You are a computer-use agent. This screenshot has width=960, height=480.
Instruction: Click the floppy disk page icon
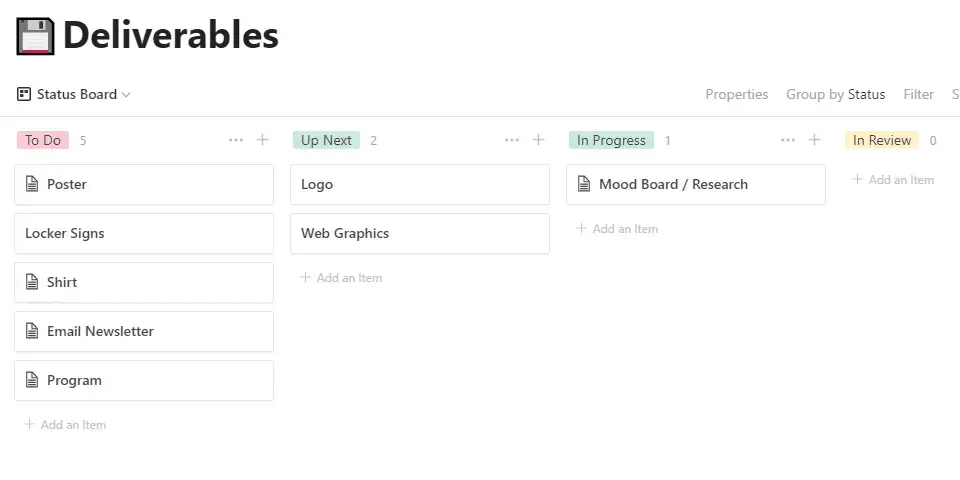(x=35, y=37)
